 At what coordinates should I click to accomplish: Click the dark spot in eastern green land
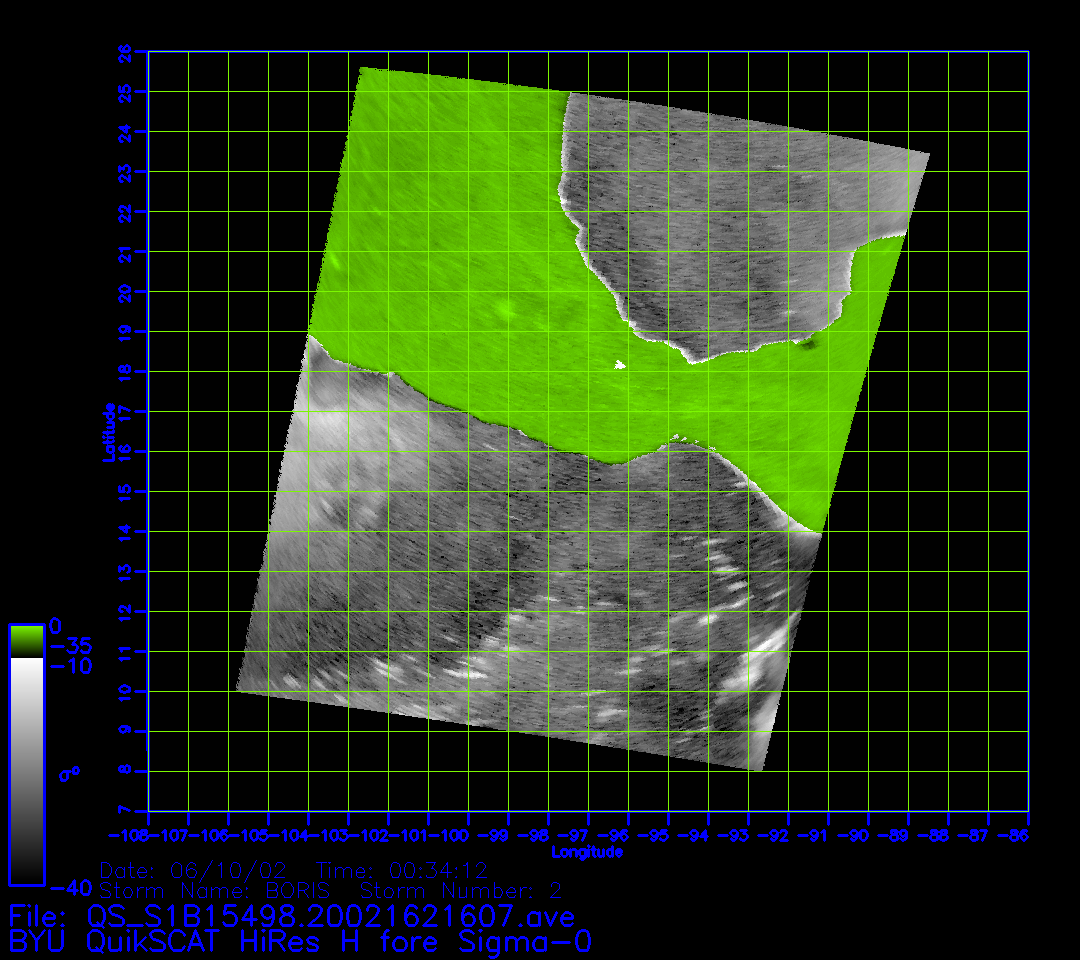(806, 345)
